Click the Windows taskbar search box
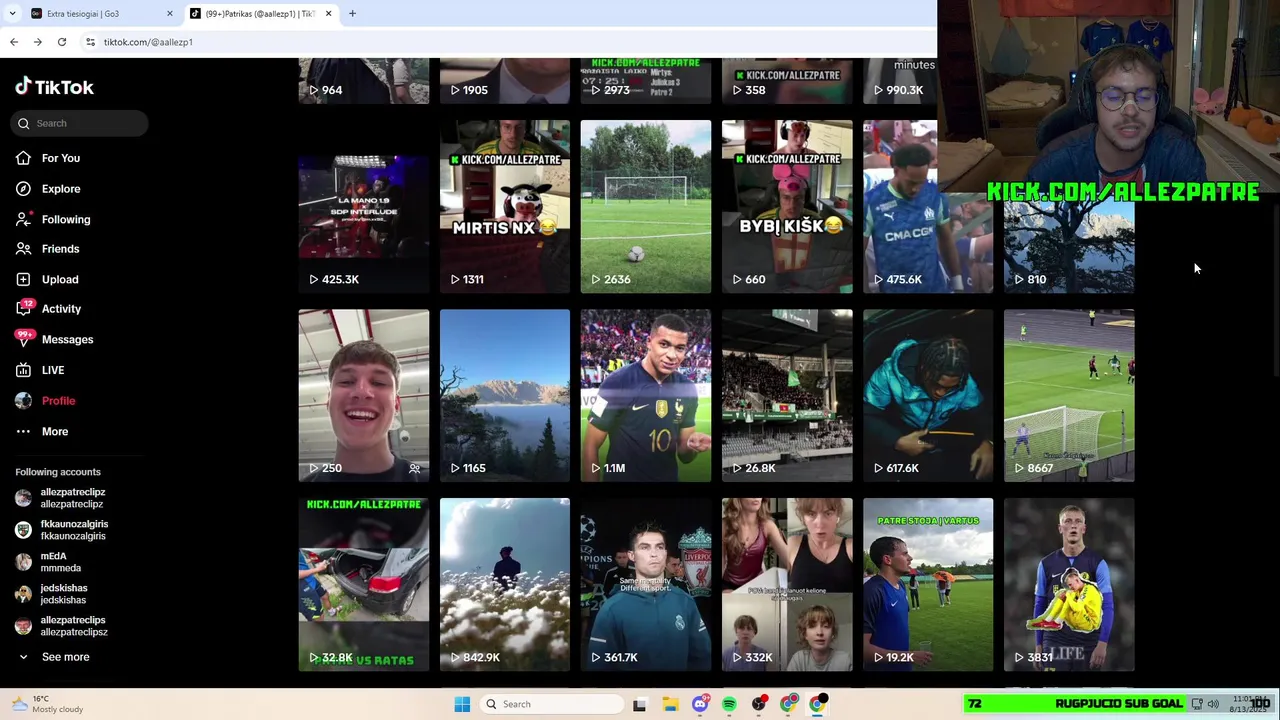Screen dimensions: 1280x720 pos(553,704)
